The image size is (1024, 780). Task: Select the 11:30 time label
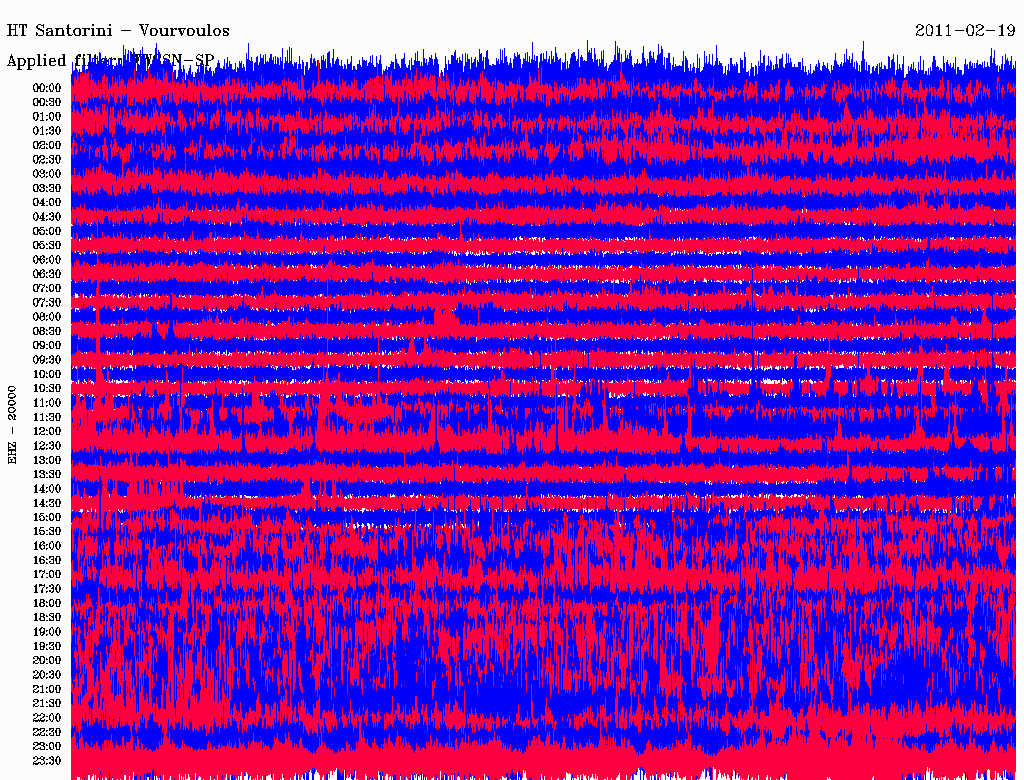[x=47, y=417]
